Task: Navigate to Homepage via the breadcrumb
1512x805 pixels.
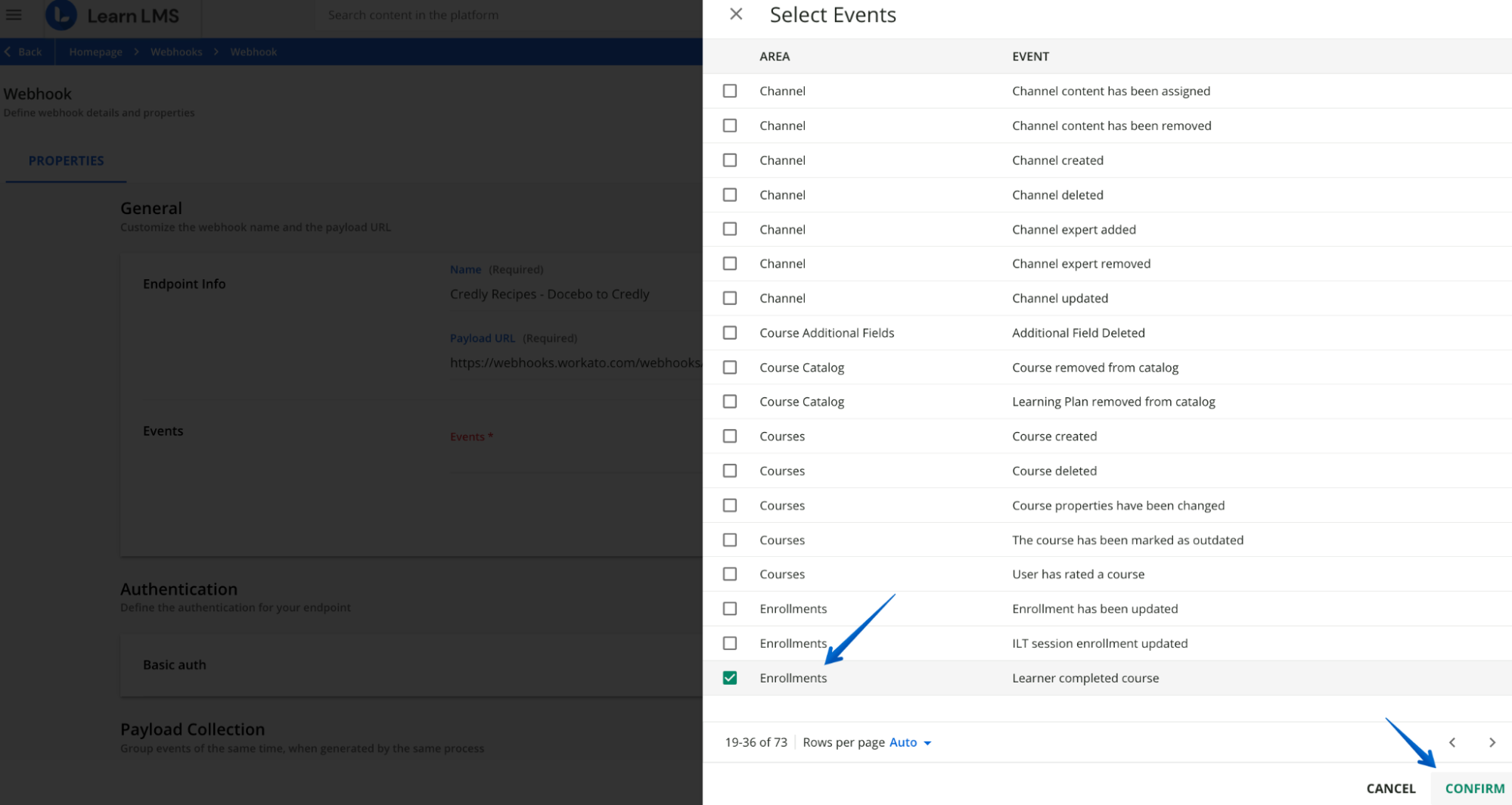Action: click(x=95, y=51)
